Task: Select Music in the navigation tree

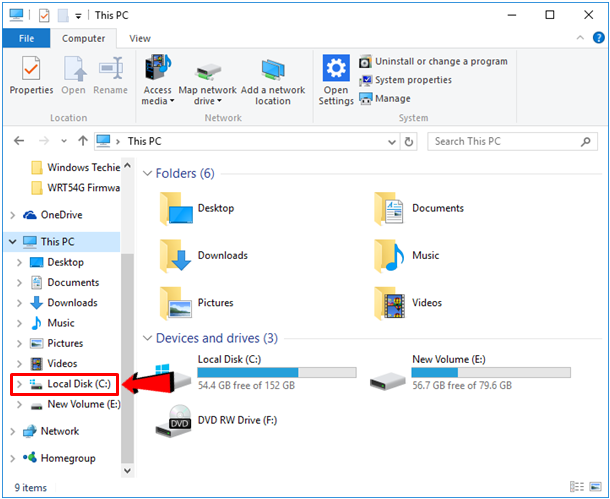Action: [52, 323]
